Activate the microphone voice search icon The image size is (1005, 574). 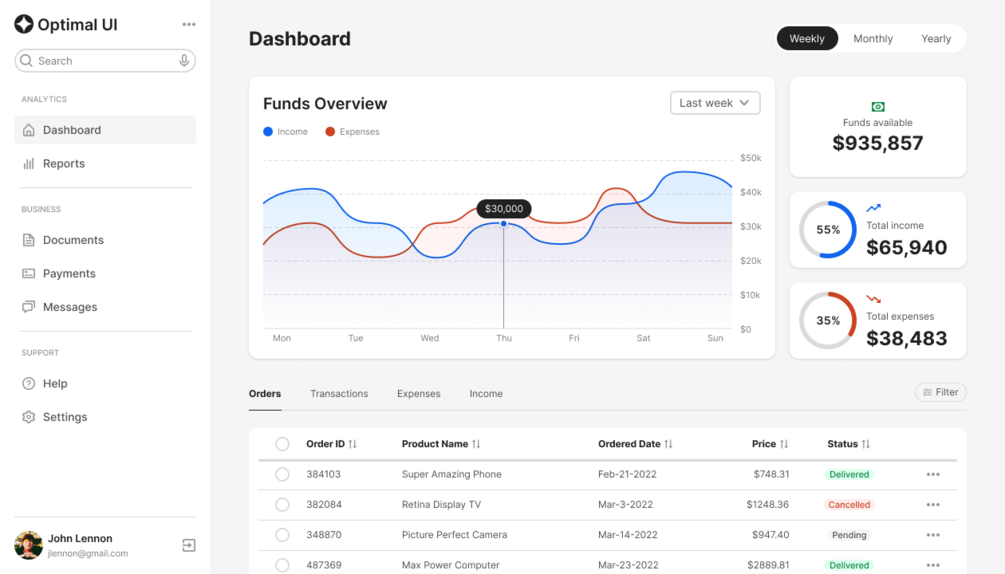click(184, 61)
